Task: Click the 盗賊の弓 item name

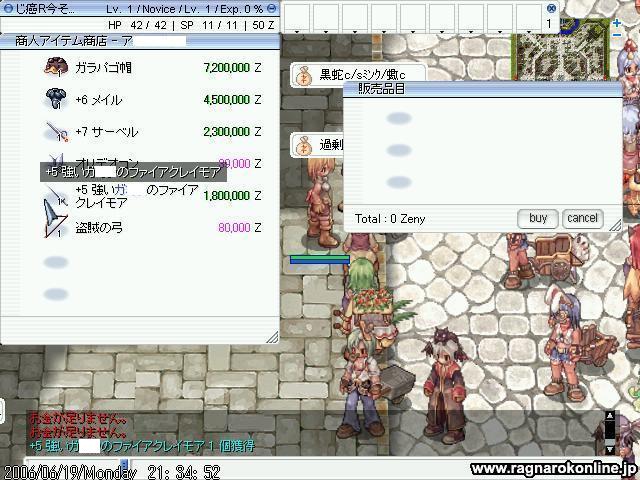Action: 99,227
